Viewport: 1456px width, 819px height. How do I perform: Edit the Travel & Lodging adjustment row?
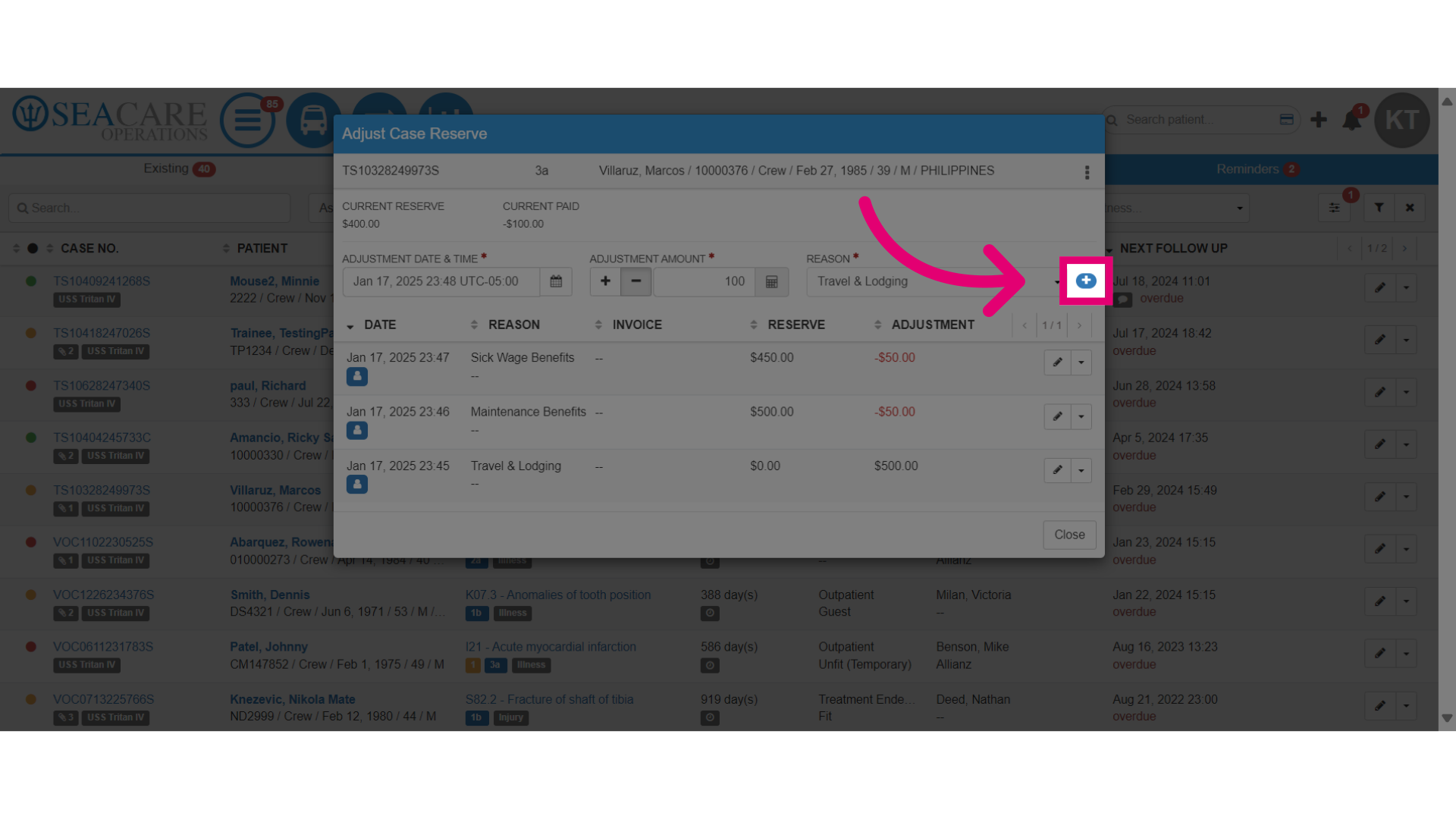coord(1057,470)
